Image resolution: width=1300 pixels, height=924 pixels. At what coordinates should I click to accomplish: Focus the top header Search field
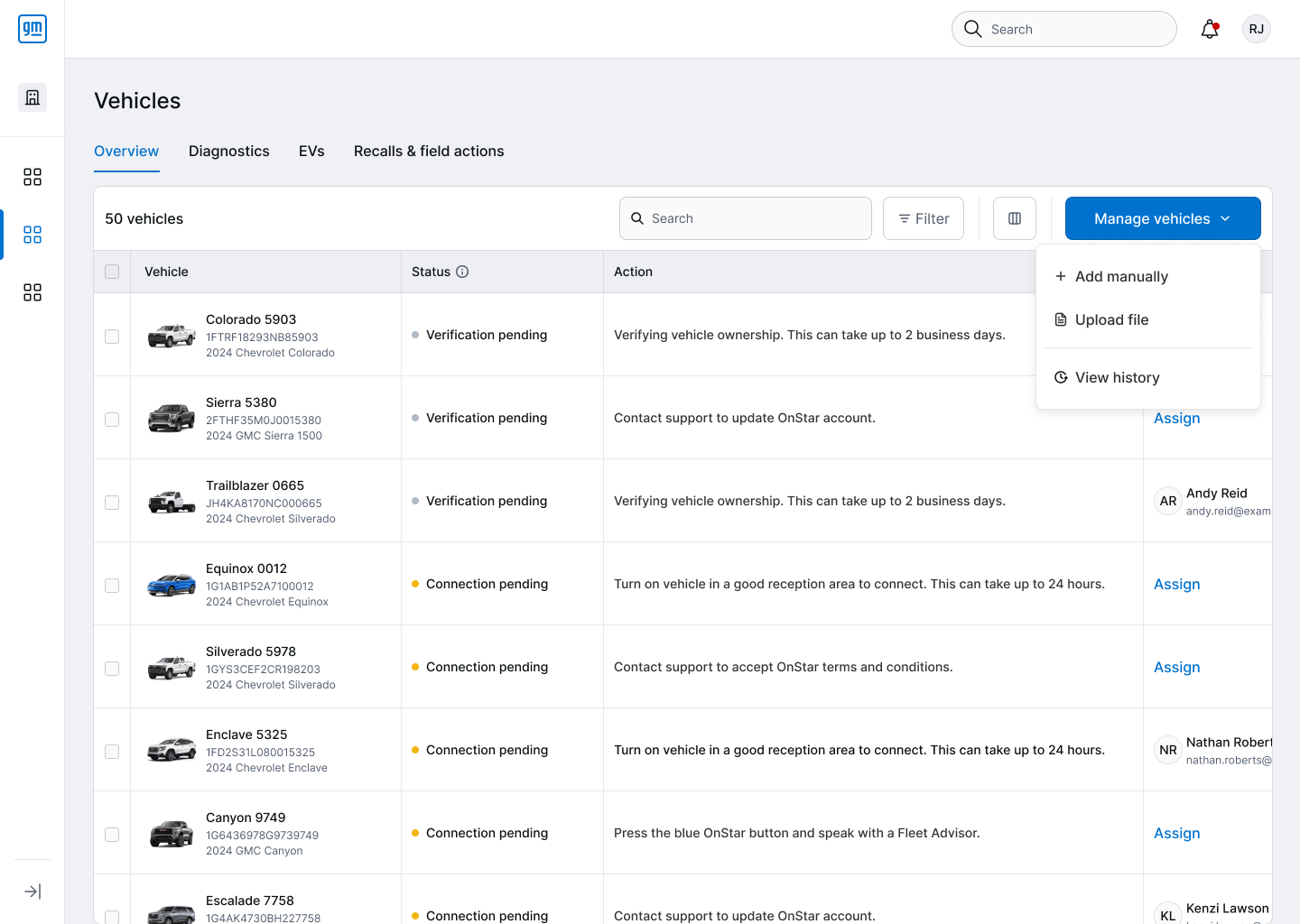click(1064, 29)
